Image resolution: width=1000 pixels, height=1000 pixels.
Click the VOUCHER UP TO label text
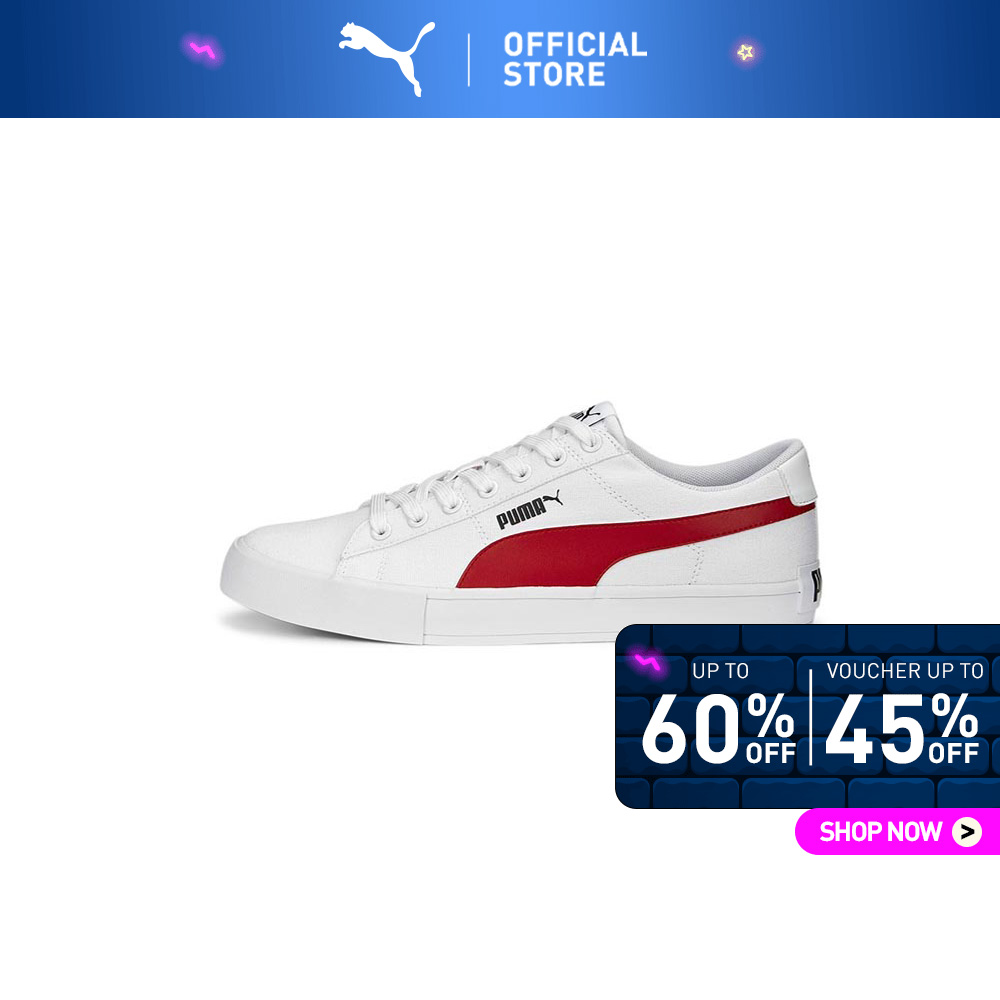coord(904,671)
